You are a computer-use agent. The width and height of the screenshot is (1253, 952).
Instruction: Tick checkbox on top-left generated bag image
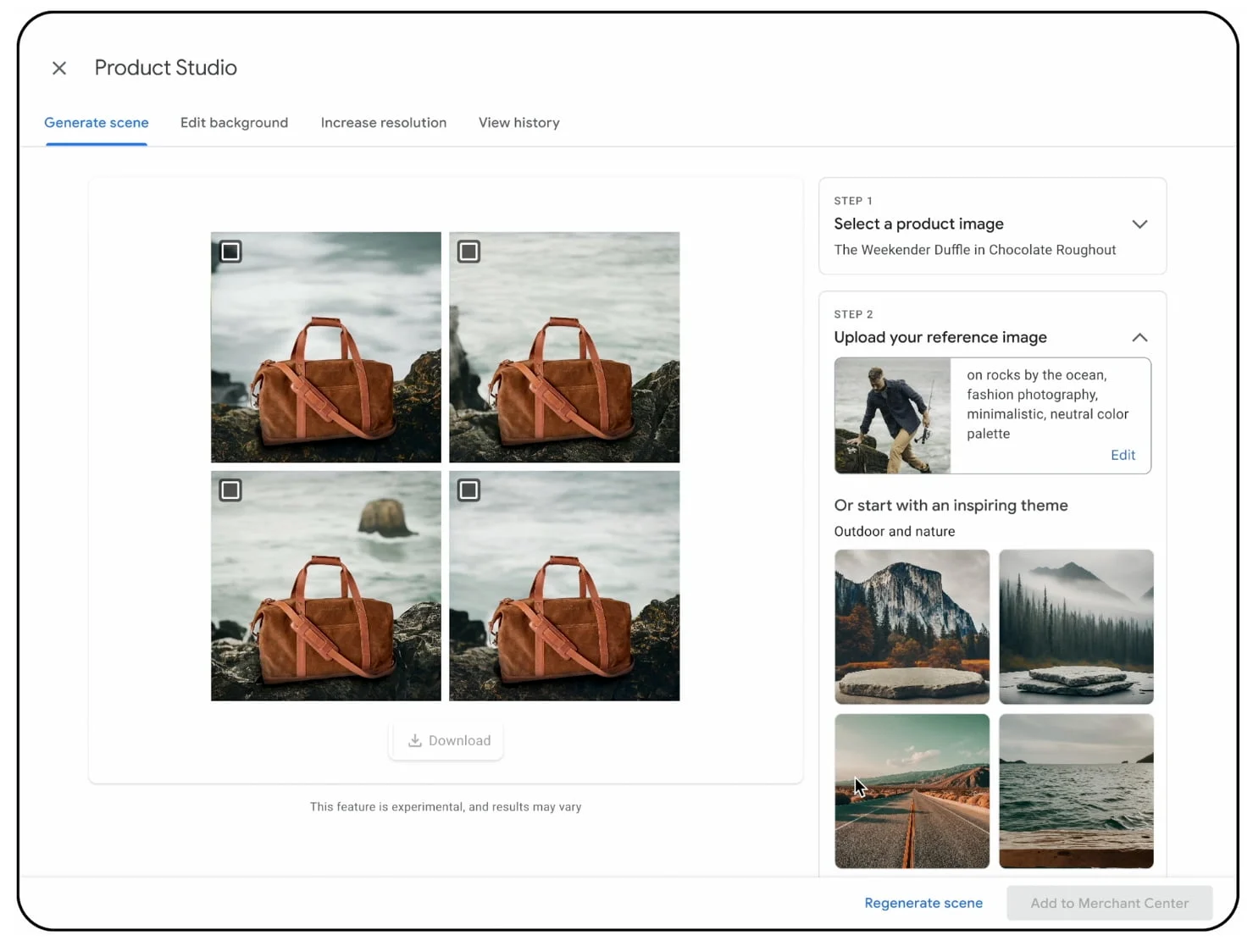tap(230, 252)
